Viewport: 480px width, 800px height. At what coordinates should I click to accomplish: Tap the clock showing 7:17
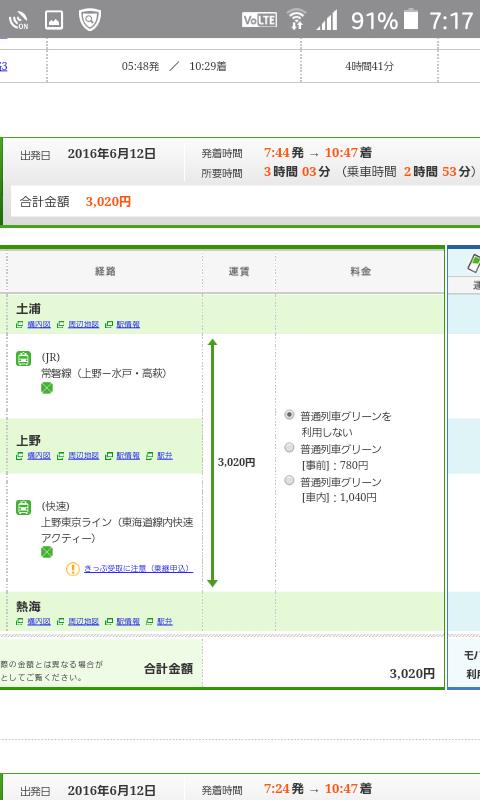[451, 20]
